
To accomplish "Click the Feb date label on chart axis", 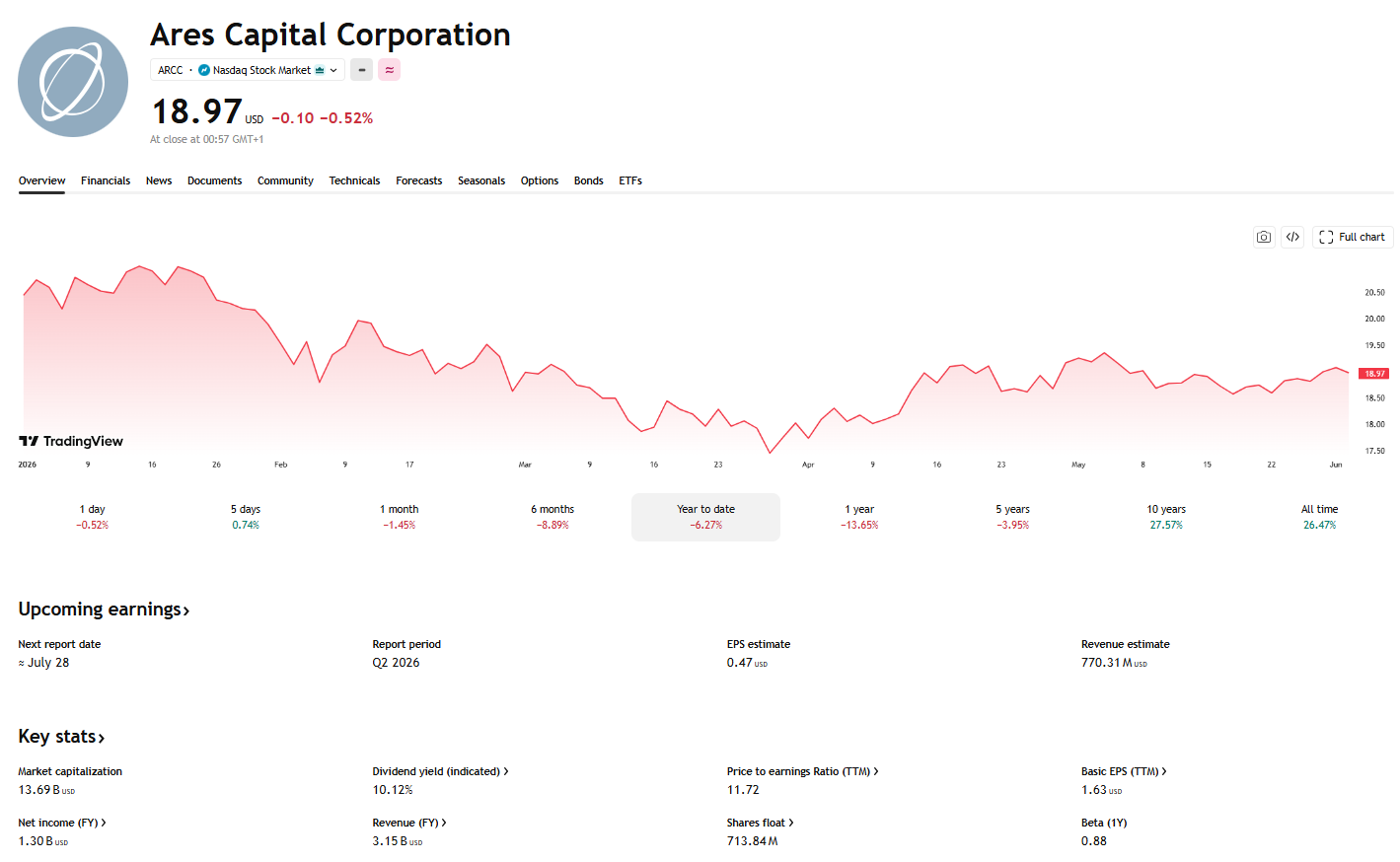I will pos(281,465).
